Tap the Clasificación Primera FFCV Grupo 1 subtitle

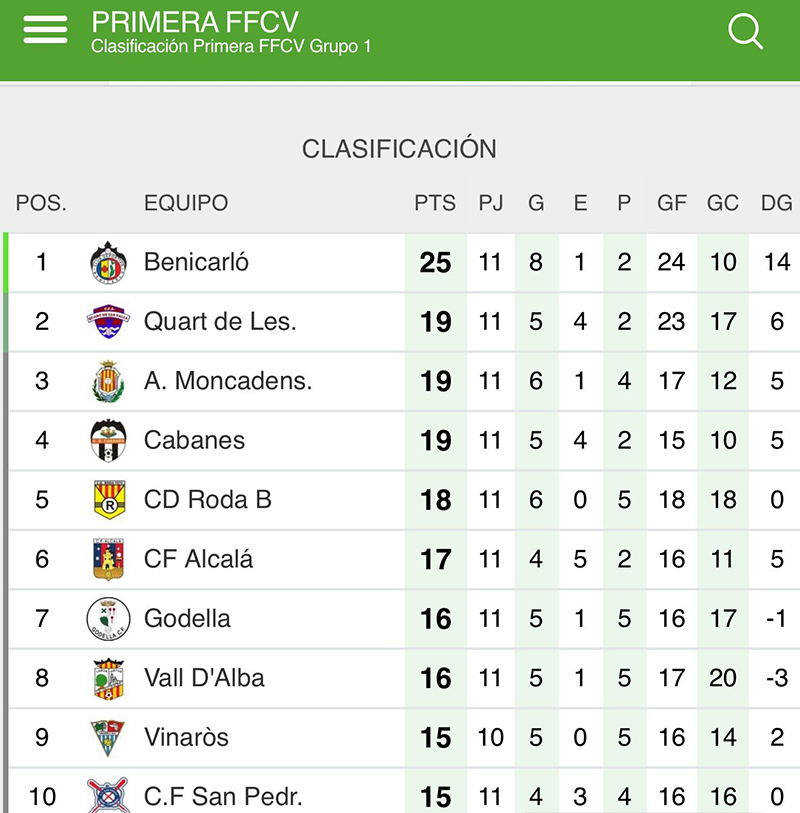coord(231,46)
